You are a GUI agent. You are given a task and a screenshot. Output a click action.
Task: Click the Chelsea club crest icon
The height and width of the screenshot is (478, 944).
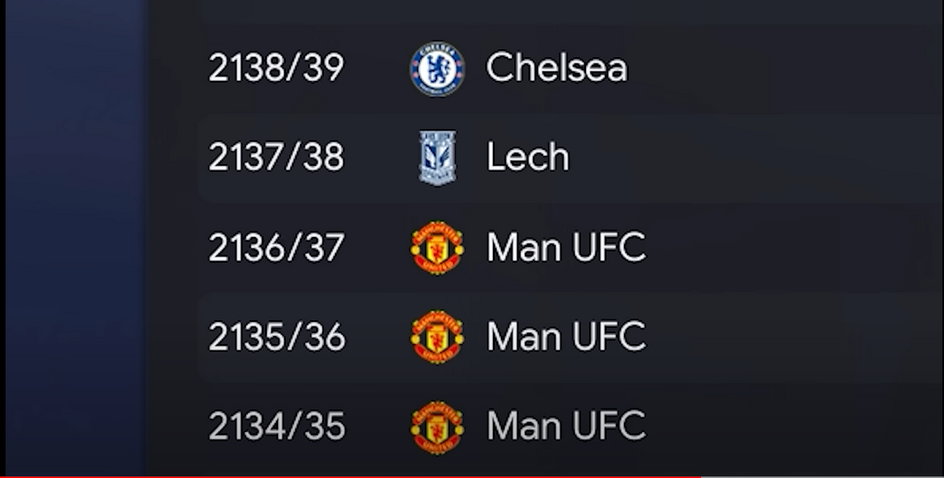[x=437, y=69]
